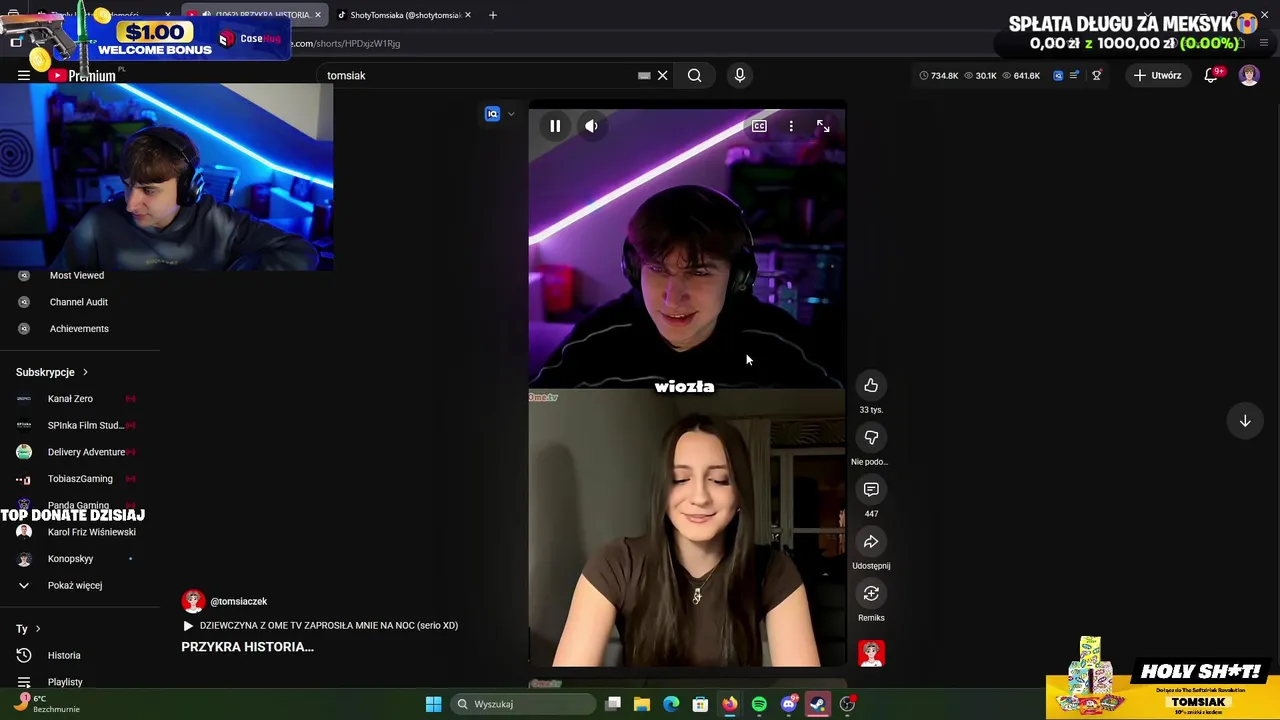Viewport: 1280px width, 720px height.
Task: Like the Short with 33 tys. likes
Action: tap(871, 386)
